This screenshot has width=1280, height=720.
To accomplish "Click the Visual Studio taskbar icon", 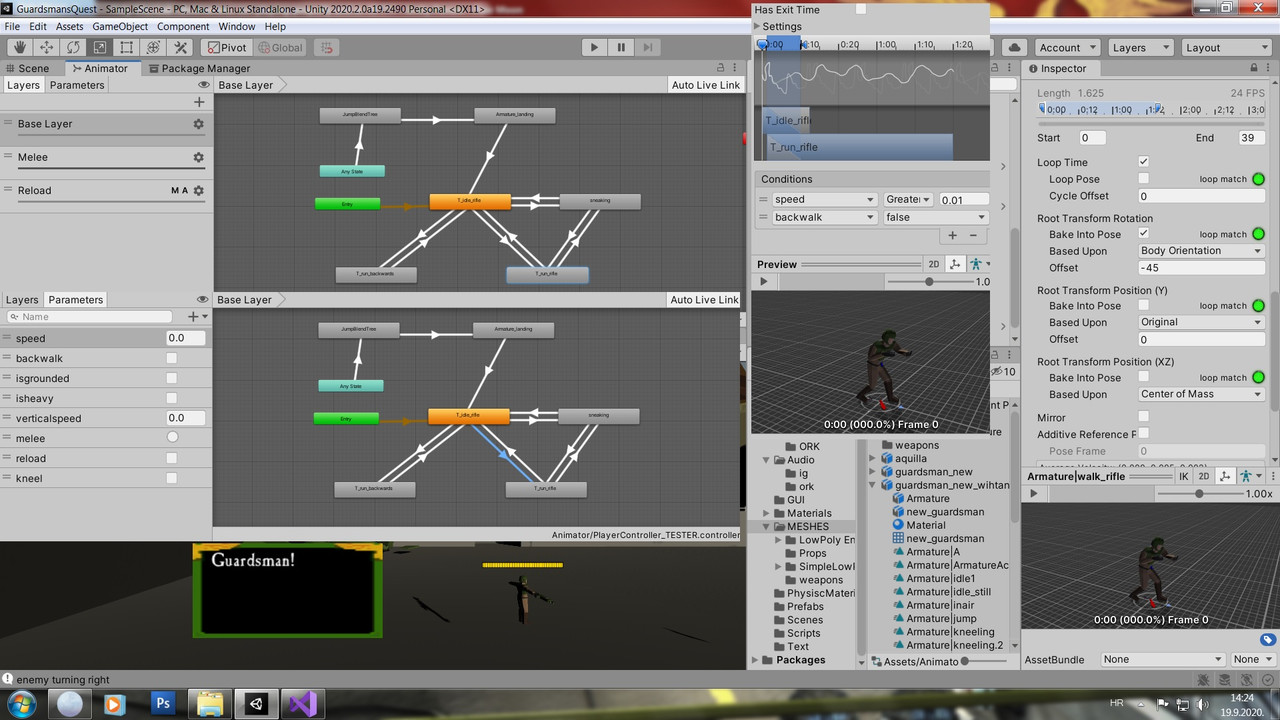I will [x=302, y=704].
